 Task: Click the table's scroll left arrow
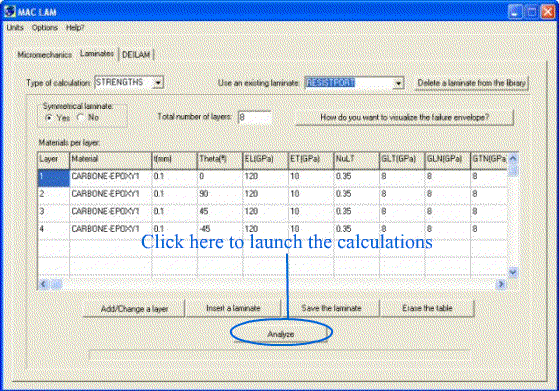[x=43, y=284]
